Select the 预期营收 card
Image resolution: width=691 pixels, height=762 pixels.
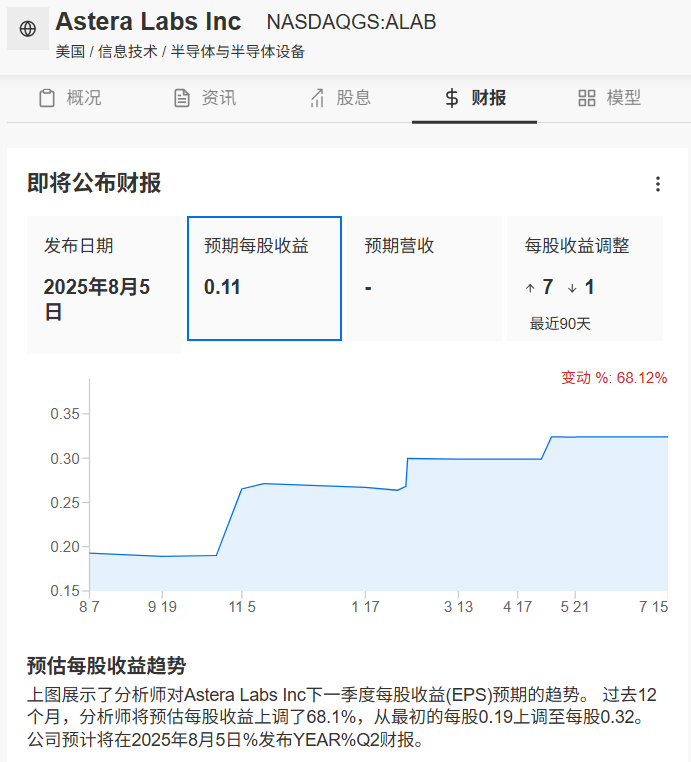tap(425, 278)
